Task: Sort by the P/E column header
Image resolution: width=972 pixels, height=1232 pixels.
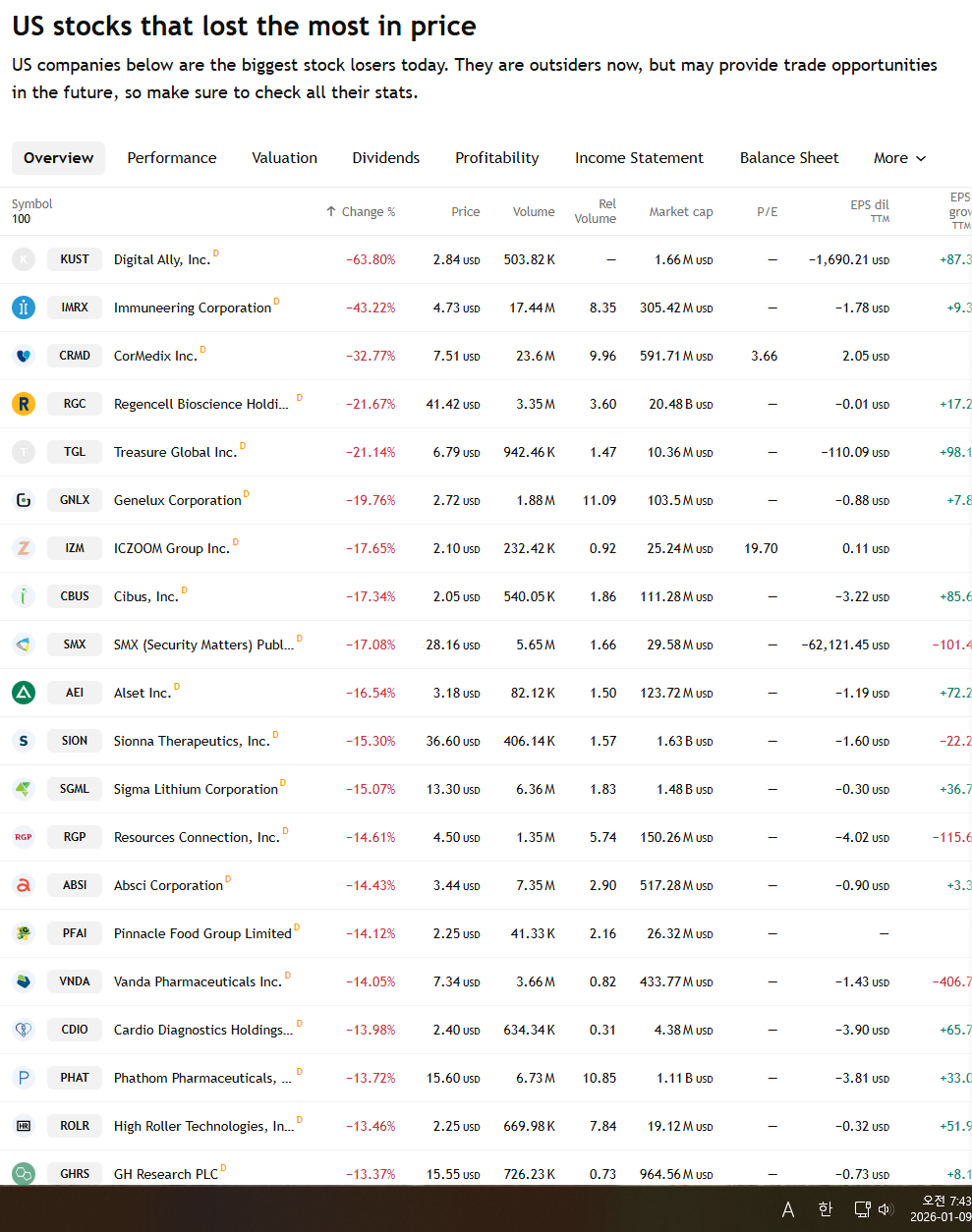Action: coord(768,211)
